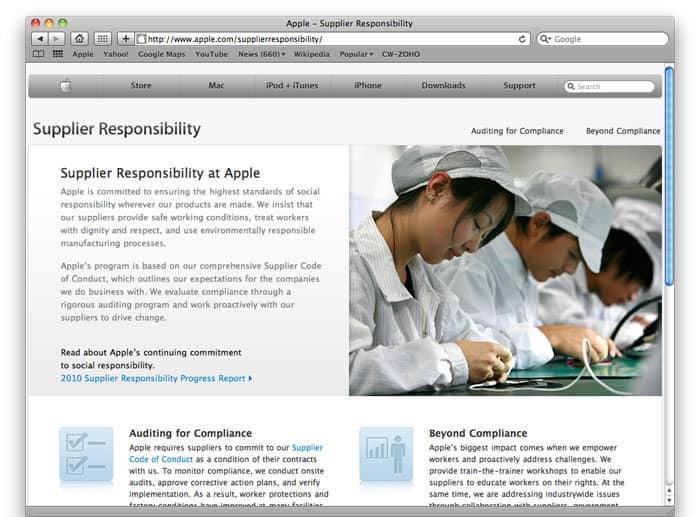Click the Apple logo in site navigation
Screen dimensions: 700x517
[66, 85]
